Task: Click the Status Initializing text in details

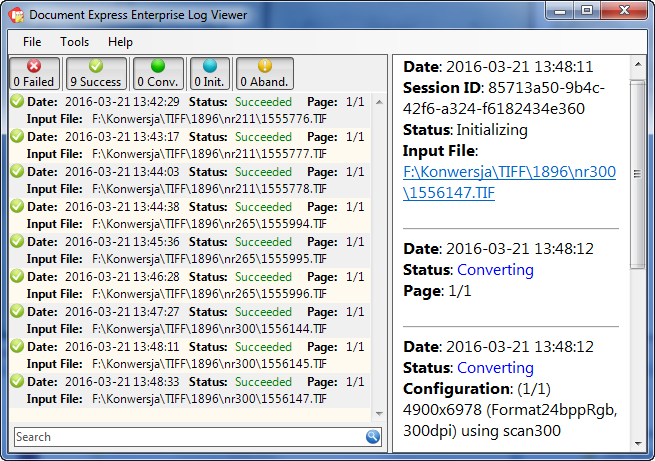Action: [x=465, y=130]
